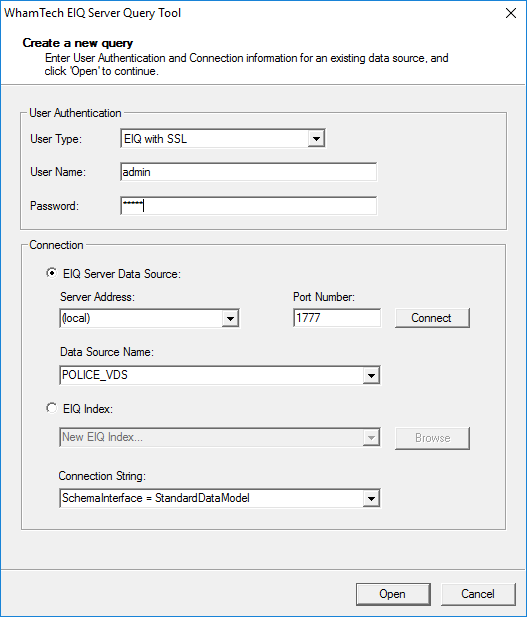Click the New EIQ Index dropdown arrow
527x617 pixels.
(x=371, y=438)
